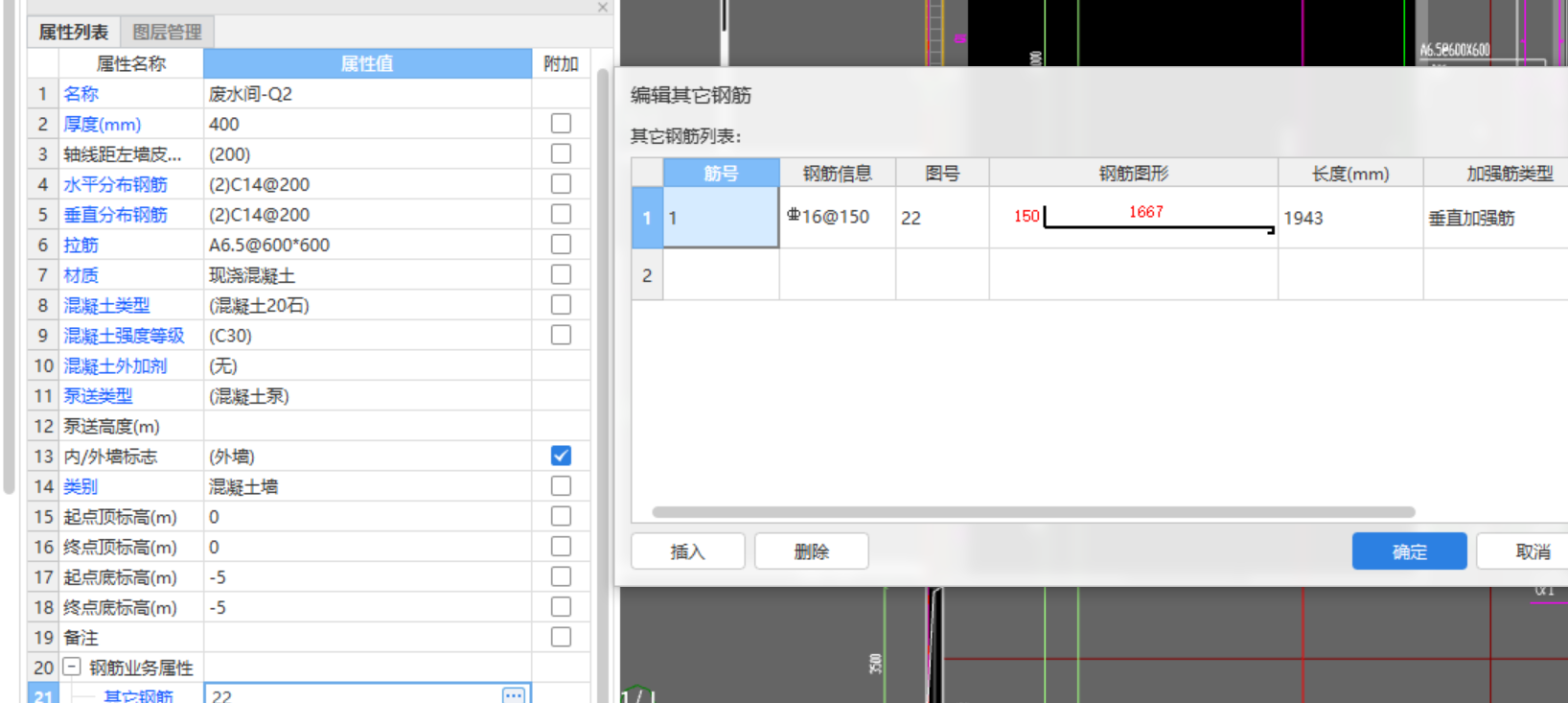
Task: Click the 附加 column header
Action: [561, 63]
